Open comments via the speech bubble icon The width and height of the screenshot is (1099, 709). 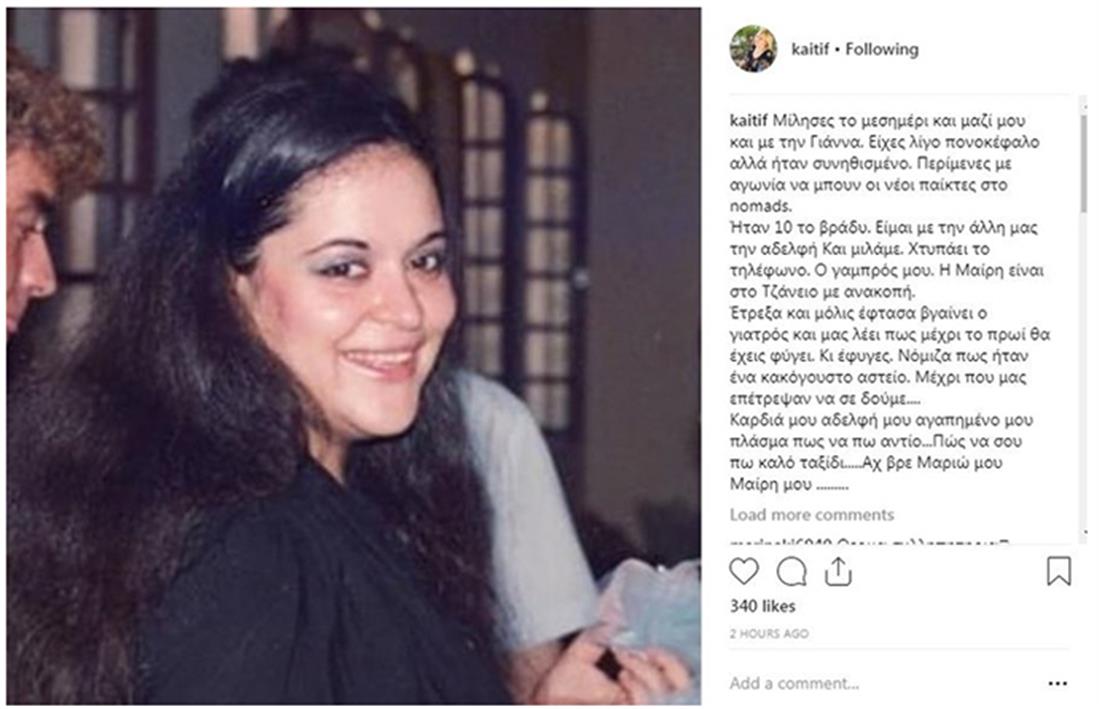click(791, 572)
